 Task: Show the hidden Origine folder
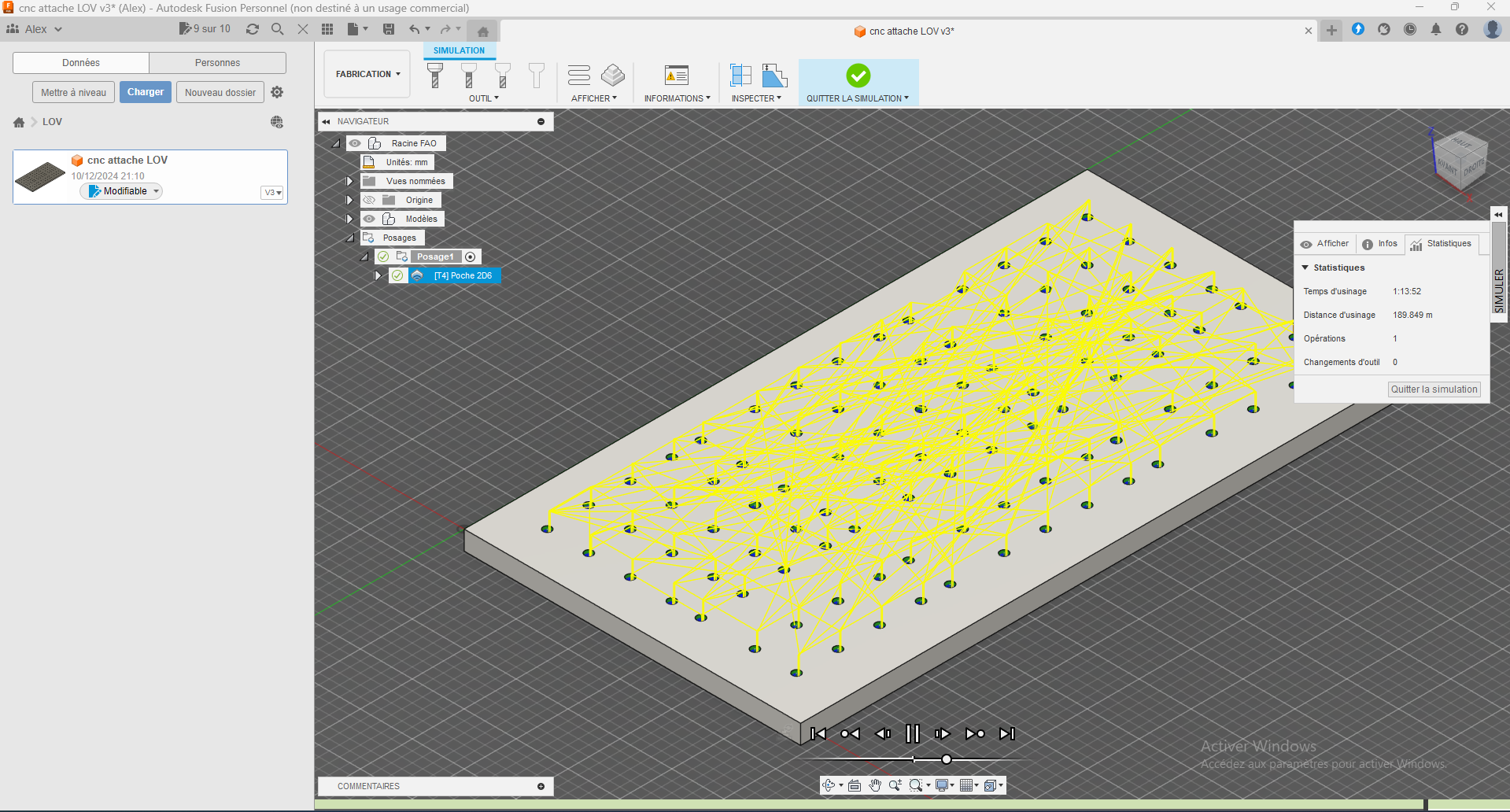pyautogui.click(x=369, y=200)
